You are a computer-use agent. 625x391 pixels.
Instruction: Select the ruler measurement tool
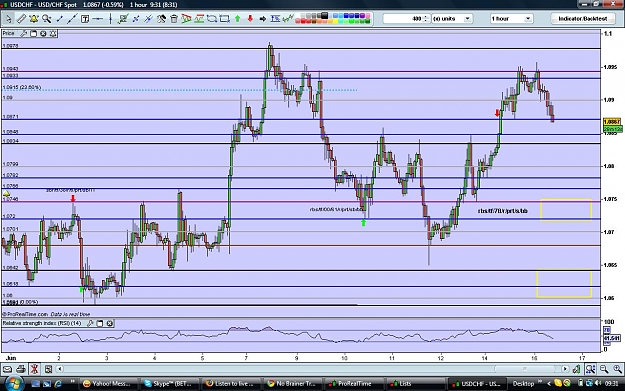click(21, 19)
